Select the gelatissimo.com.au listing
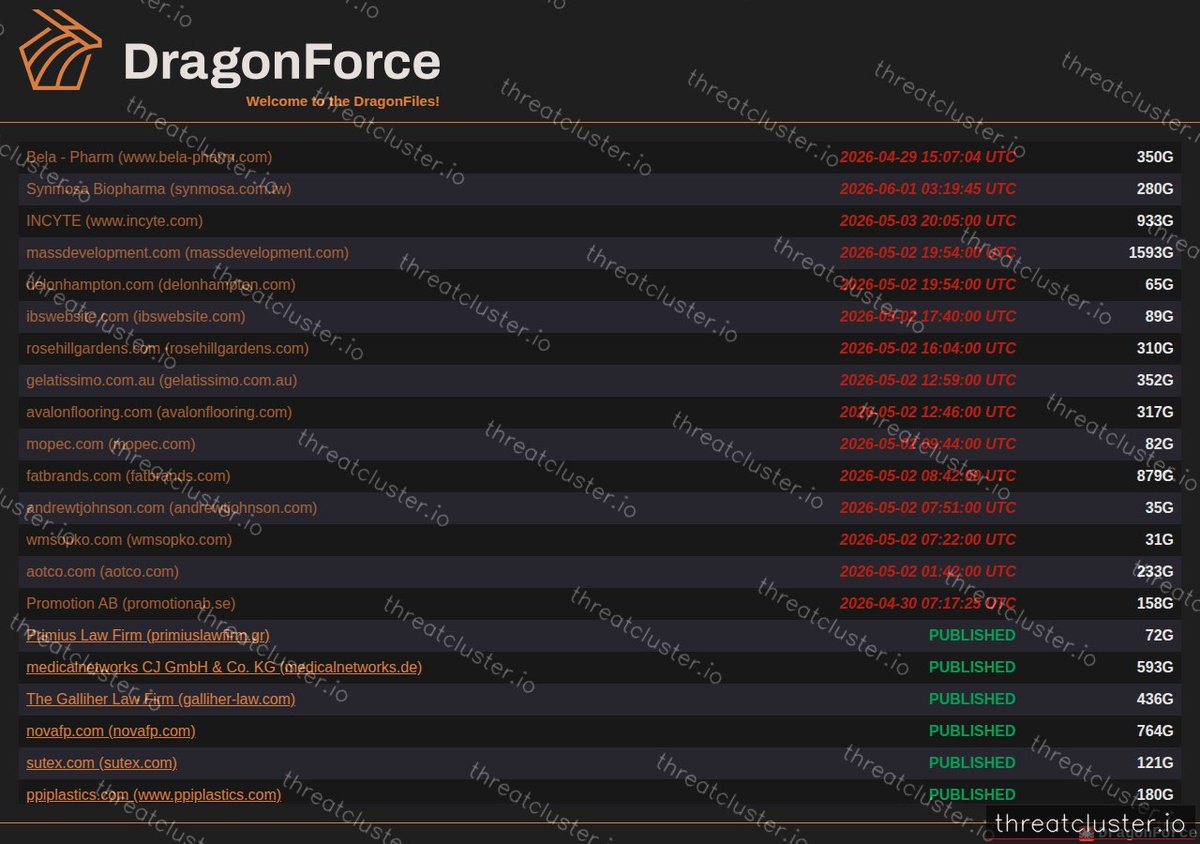 [x=162, y=380]
